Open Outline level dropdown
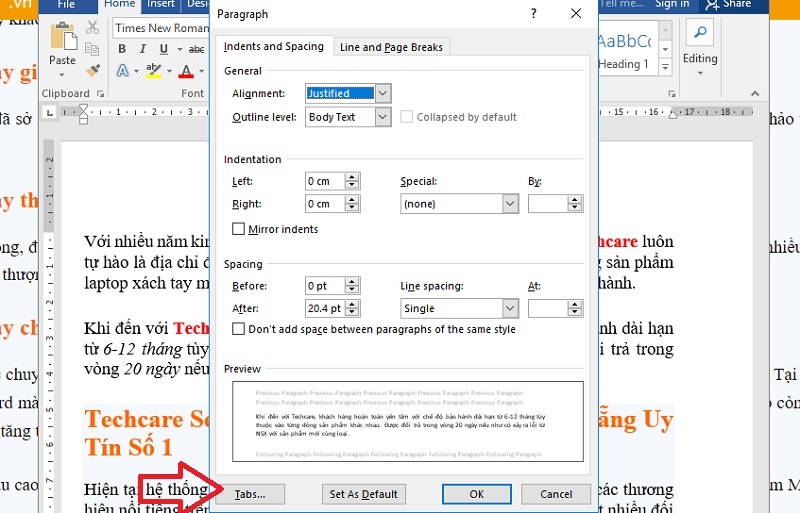 383,117
